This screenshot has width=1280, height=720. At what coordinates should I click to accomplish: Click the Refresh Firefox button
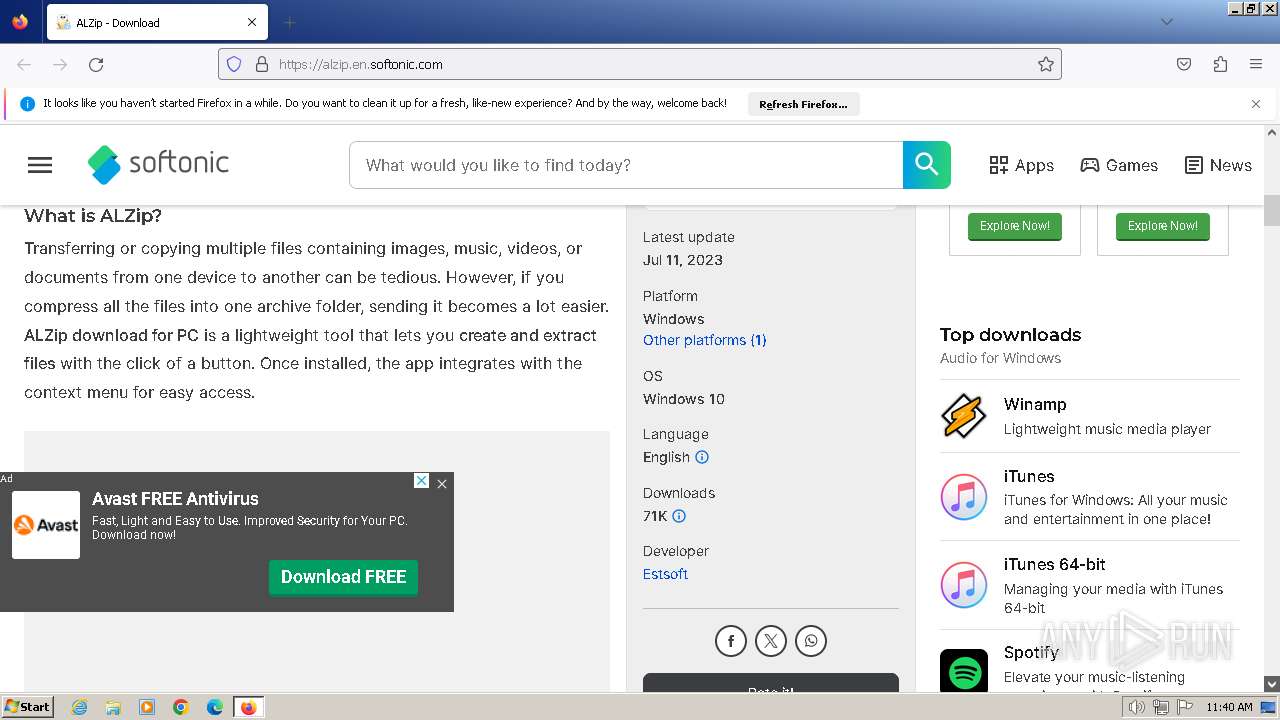803,104
